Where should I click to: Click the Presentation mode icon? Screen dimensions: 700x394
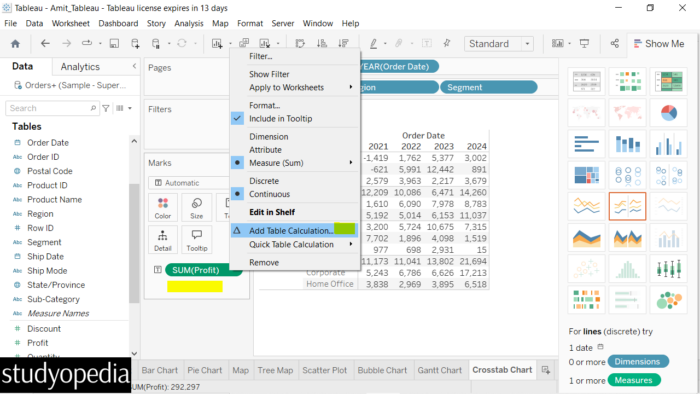pyautogui.click(x=584, y=43)
